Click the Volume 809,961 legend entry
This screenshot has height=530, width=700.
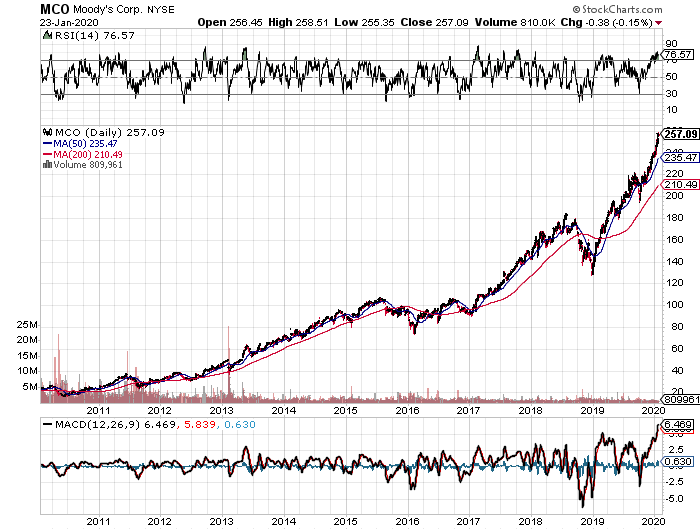88,164
